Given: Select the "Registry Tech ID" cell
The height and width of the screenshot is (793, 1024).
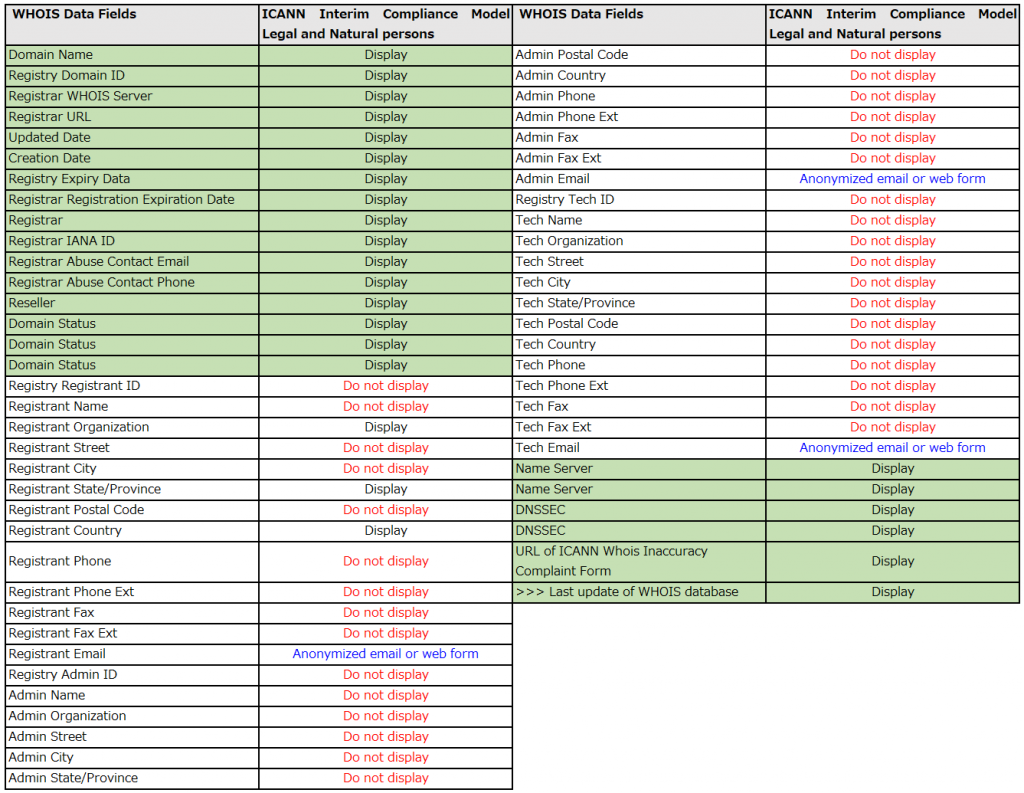Looking at the screenshot, I should click(x=639, y=200).
